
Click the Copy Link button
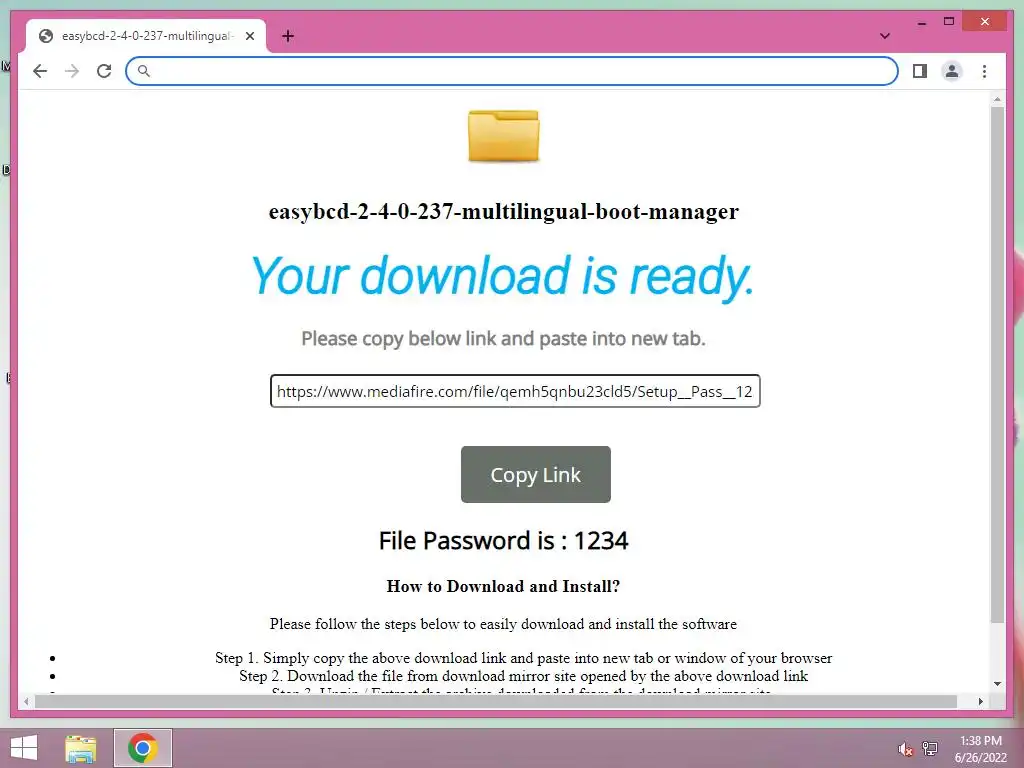[x=536, y=475]
